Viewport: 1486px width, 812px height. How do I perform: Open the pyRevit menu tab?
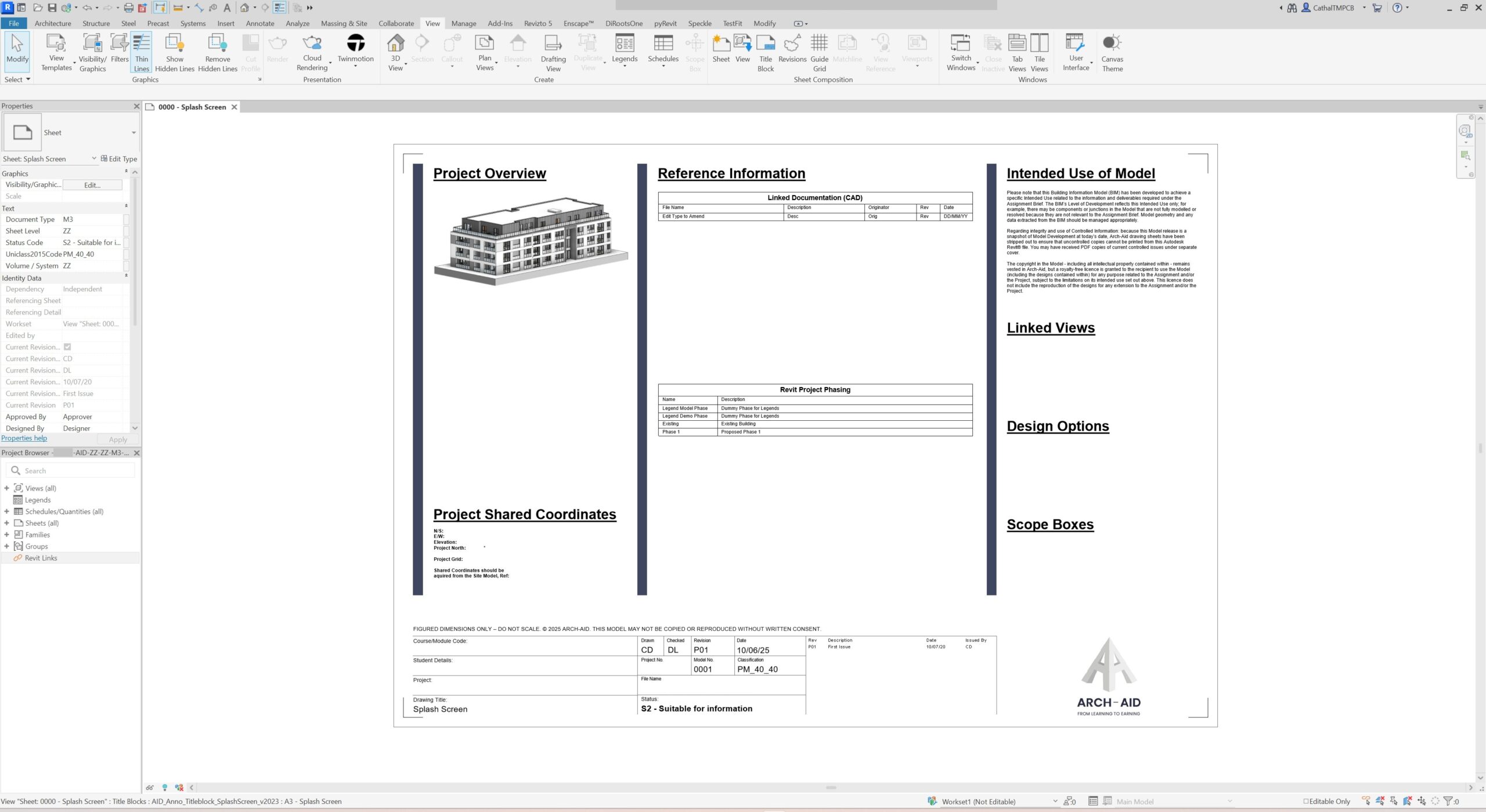665,23
